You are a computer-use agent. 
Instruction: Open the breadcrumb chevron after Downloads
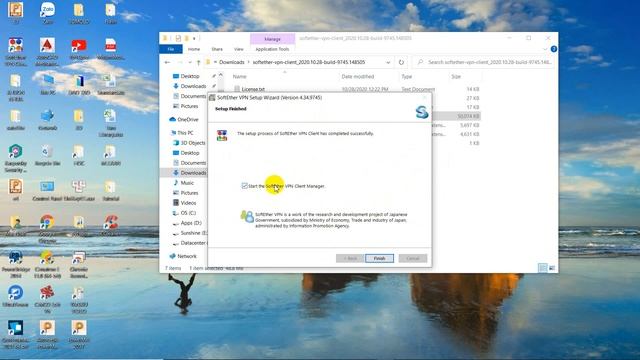click(249, 62)
